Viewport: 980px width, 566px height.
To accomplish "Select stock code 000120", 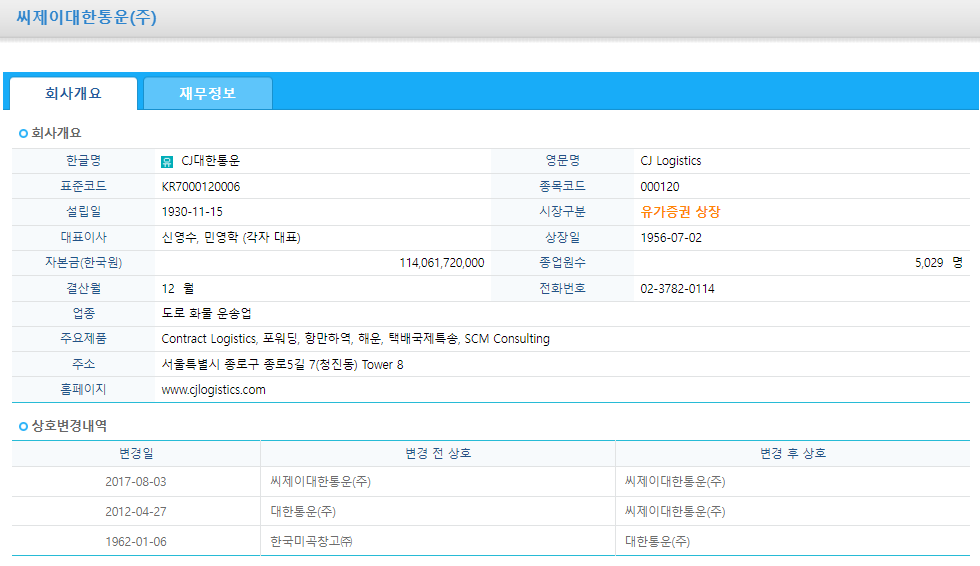I will (x=660, y=187).
